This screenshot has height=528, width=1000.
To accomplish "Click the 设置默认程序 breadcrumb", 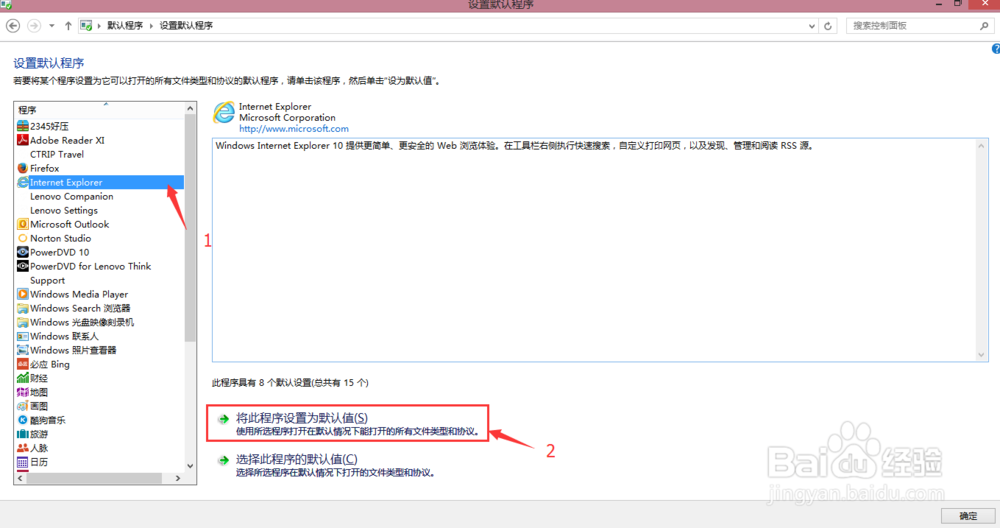I will tap(186, 26).
